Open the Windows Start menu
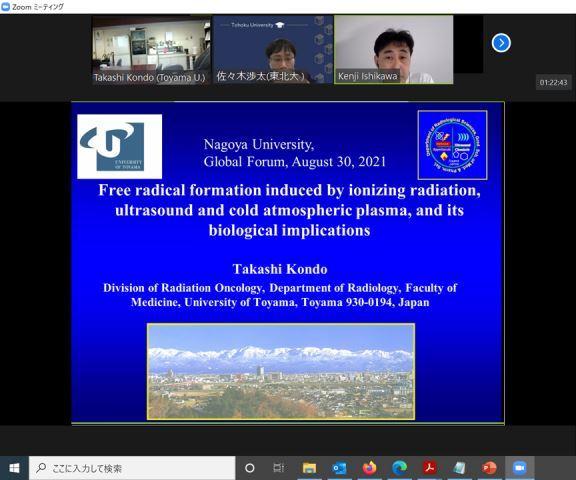This screenshot has height=480, width=576. click(14, 468)
